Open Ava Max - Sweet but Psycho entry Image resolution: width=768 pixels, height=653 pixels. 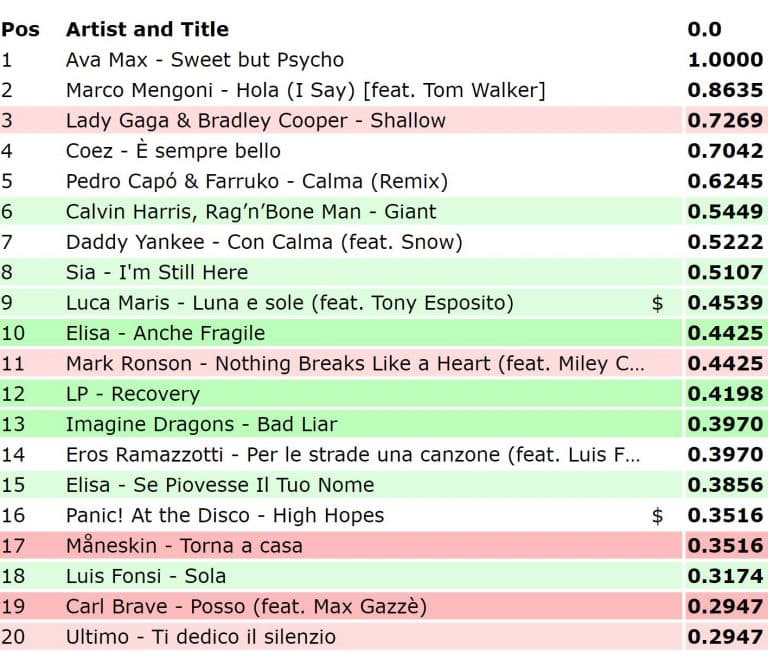pos(204,60)
